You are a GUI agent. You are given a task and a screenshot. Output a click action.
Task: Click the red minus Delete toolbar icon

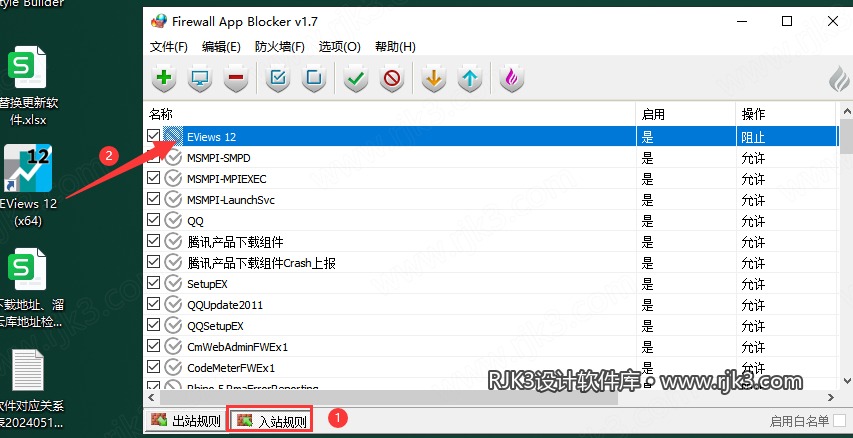pyautogui.click(x=236, y=78)
